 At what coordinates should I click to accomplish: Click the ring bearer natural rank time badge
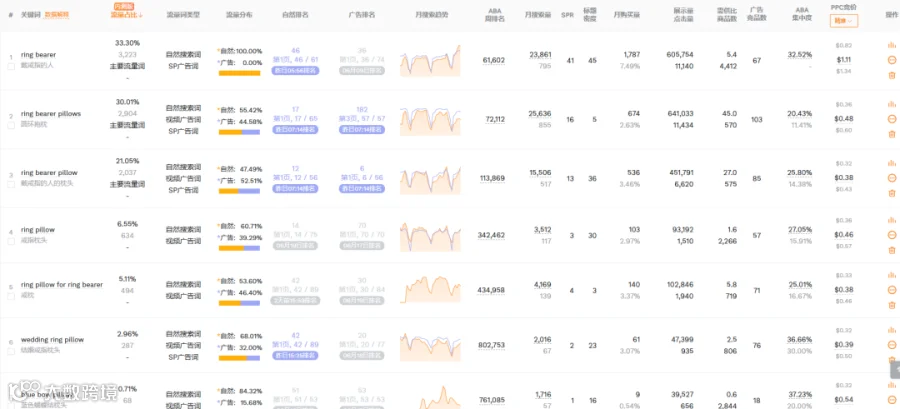click(295, 71)
